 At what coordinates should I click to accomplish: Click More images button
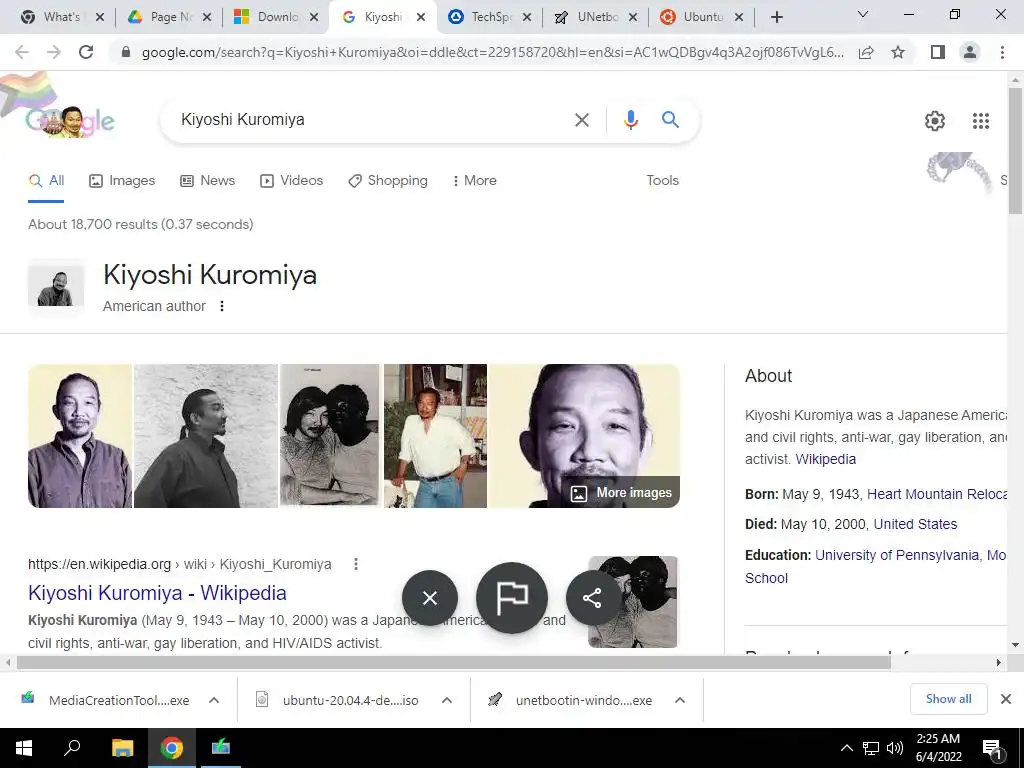coord(621,493)
